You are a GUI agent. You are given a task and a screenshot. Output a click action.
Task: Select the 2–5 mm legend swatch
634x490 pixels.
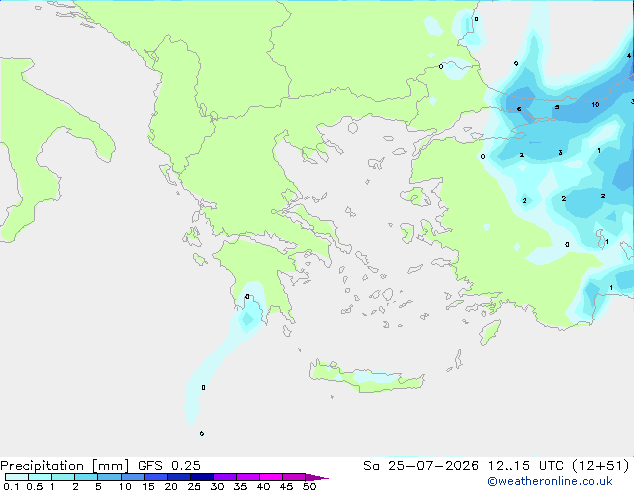coord(86,477)
